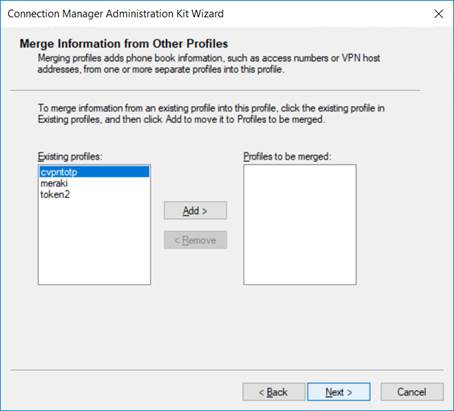Click the Profiles to be merged label

[x=287, y=156]
